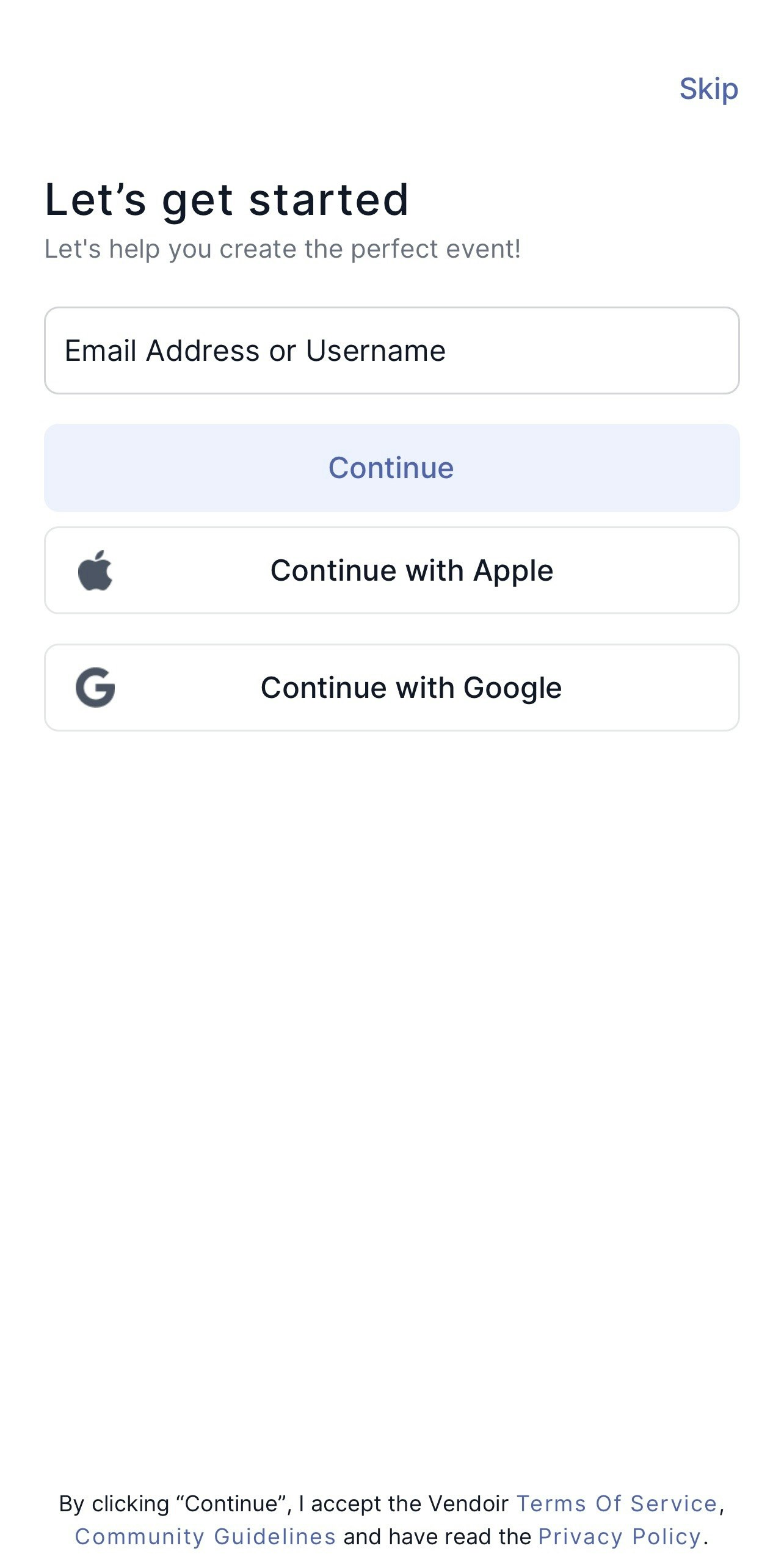Click the "Let's get started" heading
784x1565 pixels.
click(x=227, y=200)
